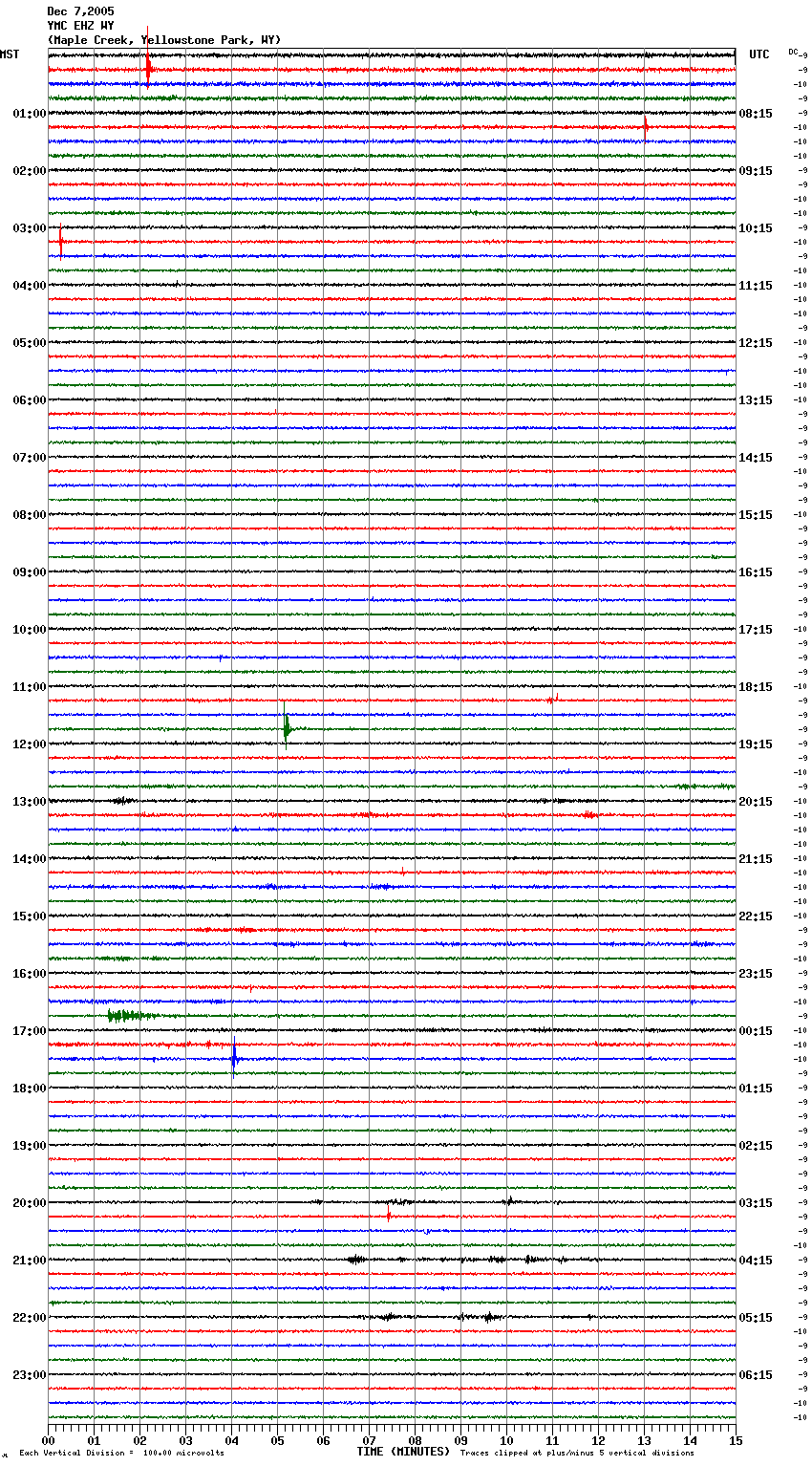Viewport: 812px width, 1466px height.
Task: Click the 12:15 UTC time label
Action: click(x=756, y=343)
